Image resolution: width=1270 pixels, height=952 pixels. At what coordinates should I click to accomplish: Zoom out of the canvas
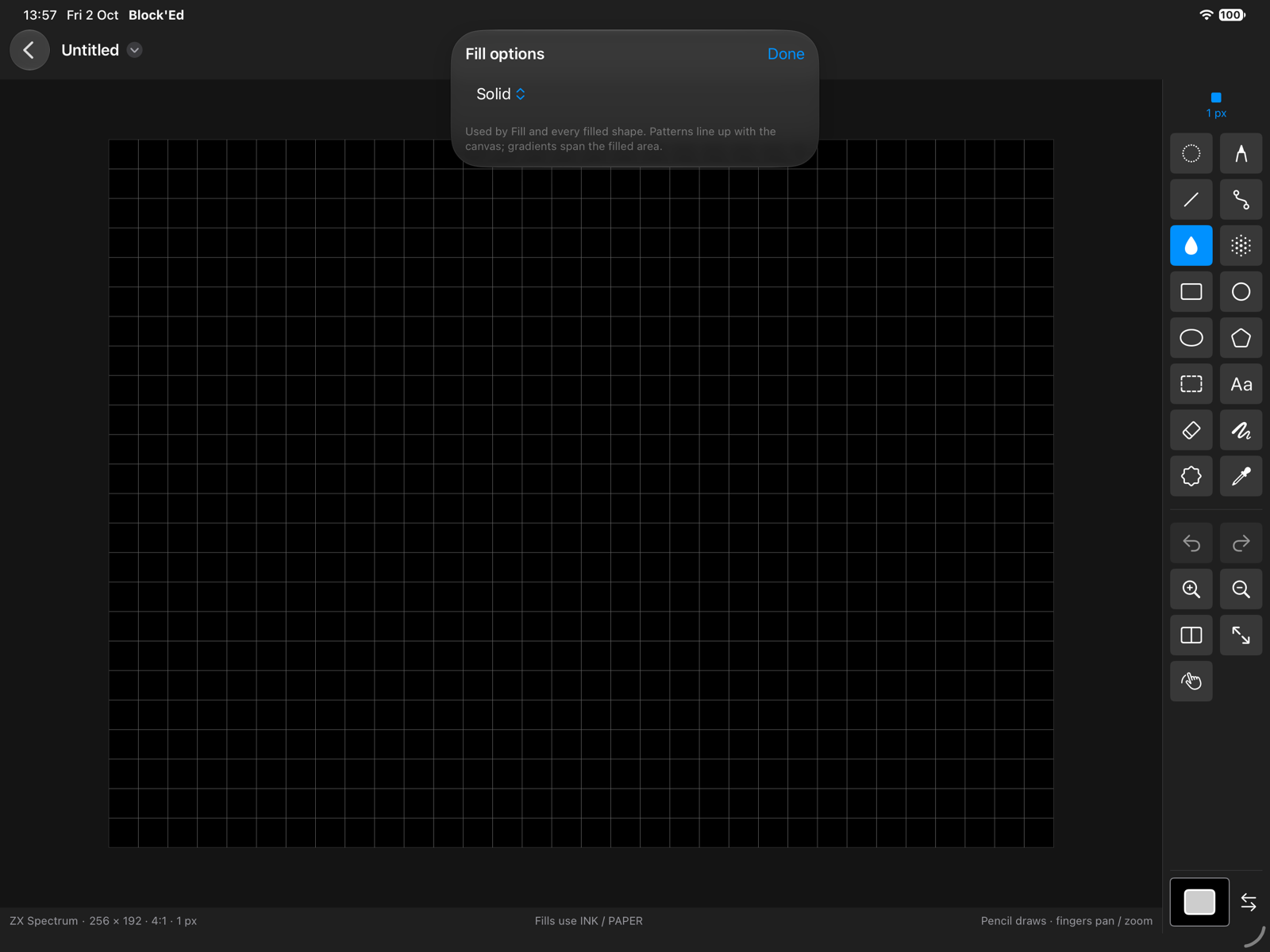tap(1241, 589)
